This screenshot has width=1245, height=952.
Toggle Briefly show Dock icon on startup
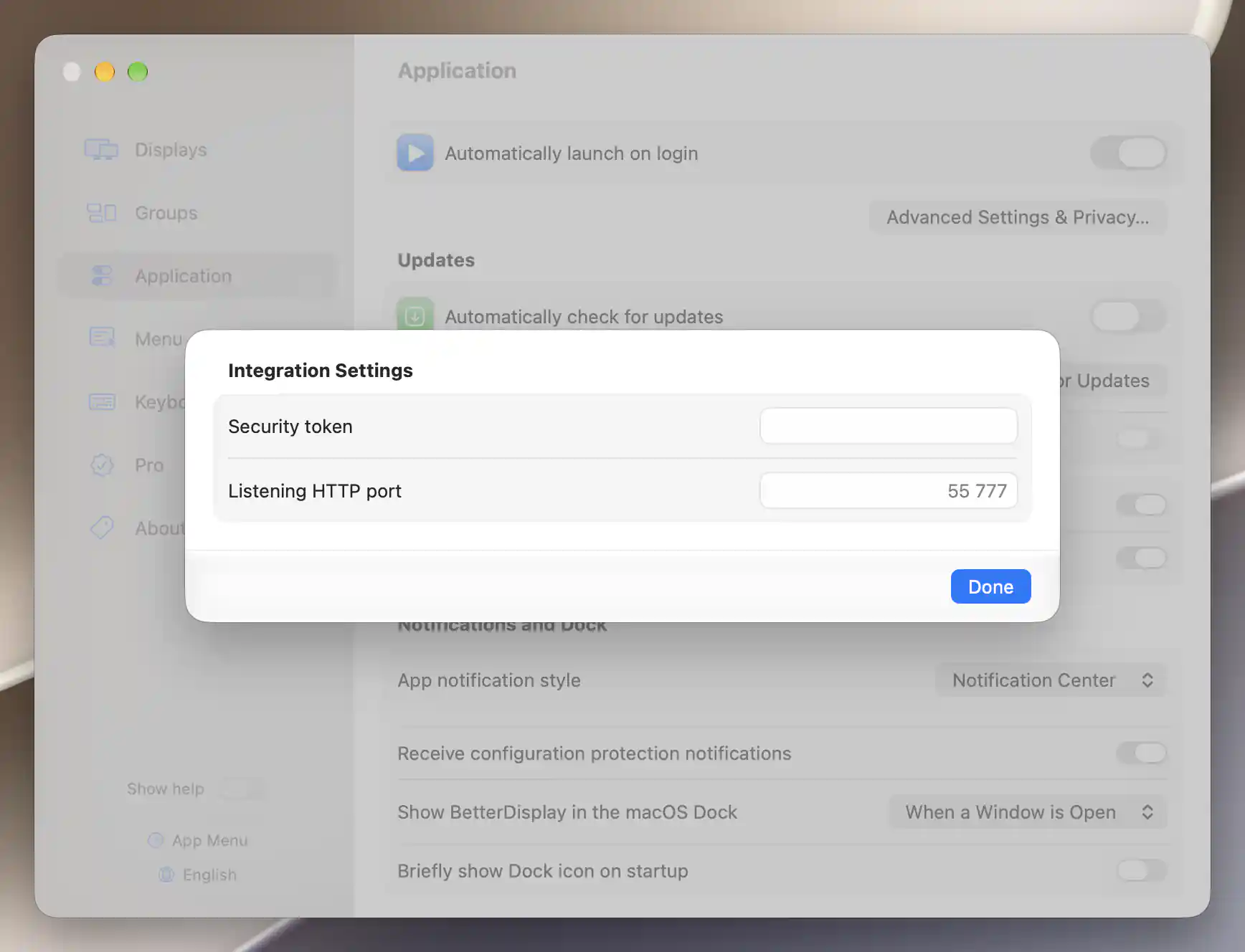pyautogui.click(x=1141, y=870)
